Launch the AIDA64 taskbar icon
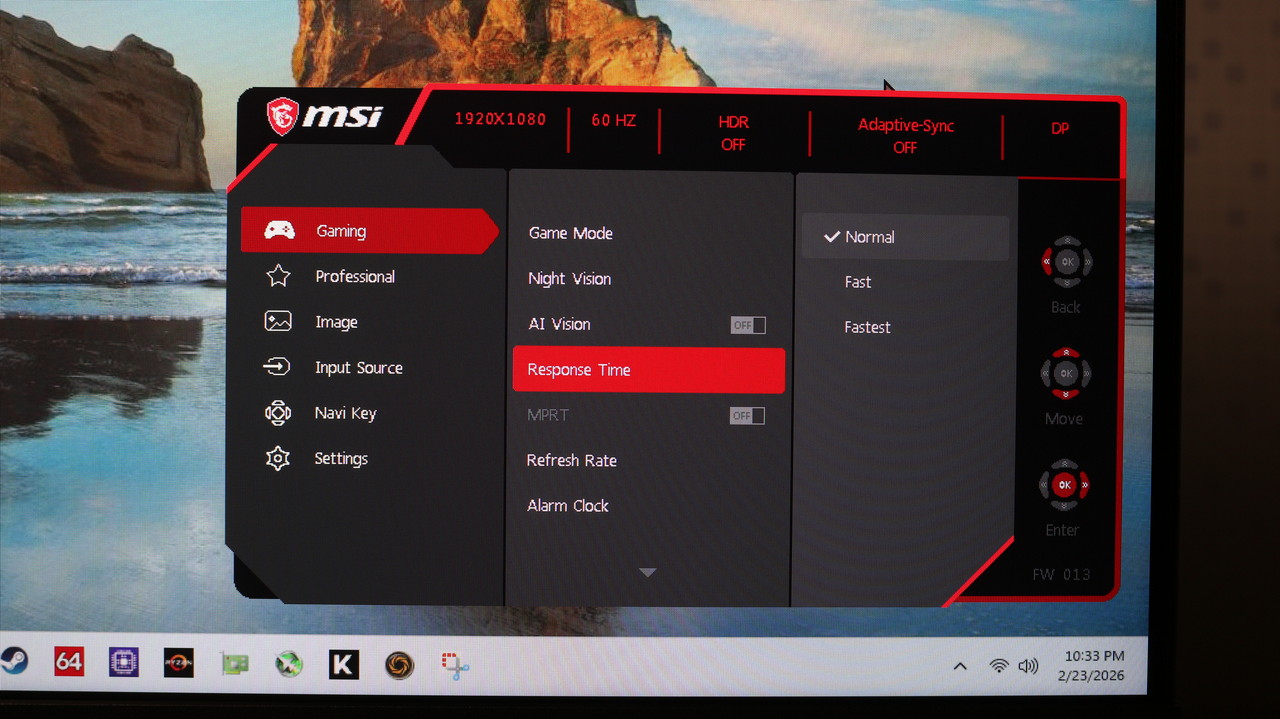 coord(69,662)
